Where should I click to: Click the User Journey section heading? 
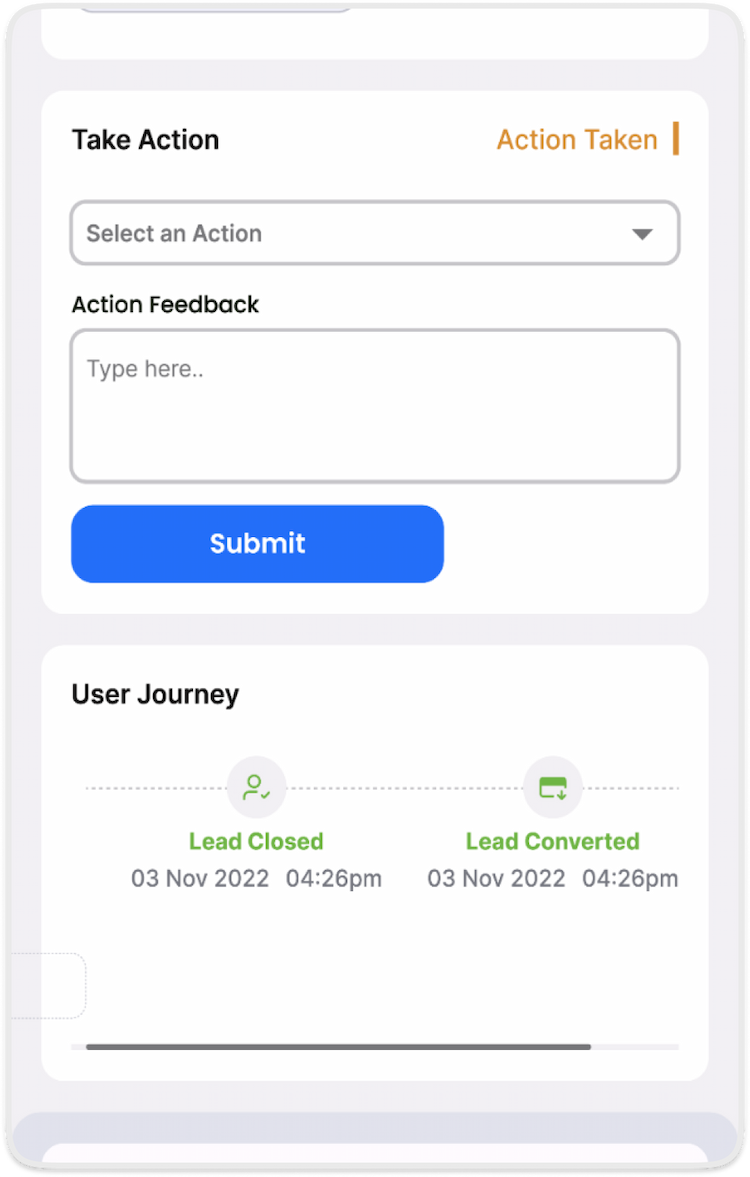[x=155, y=694]
